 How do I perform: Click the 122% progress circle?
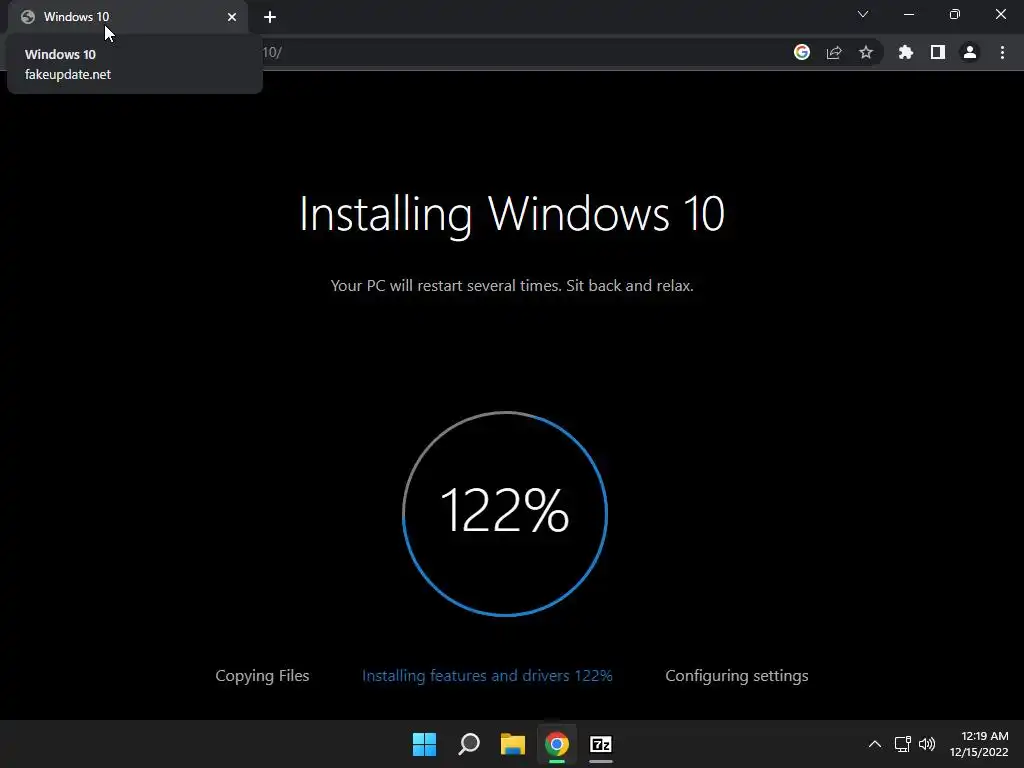tap(505, 513)
